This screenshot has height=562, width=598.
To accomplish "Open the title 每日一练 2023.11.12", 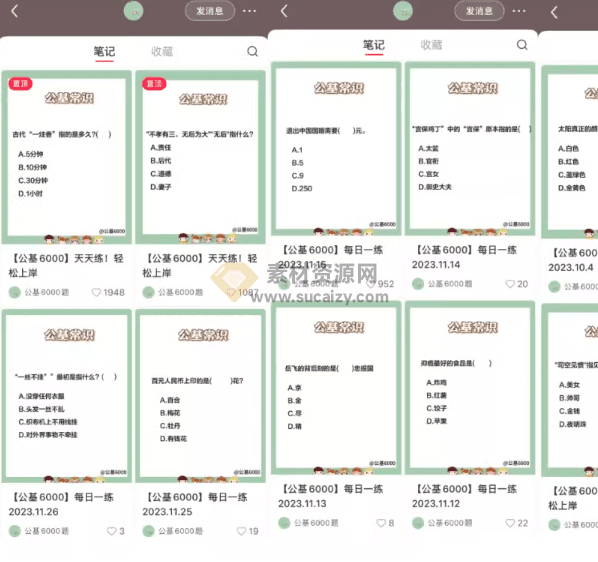I will (465, 496).
